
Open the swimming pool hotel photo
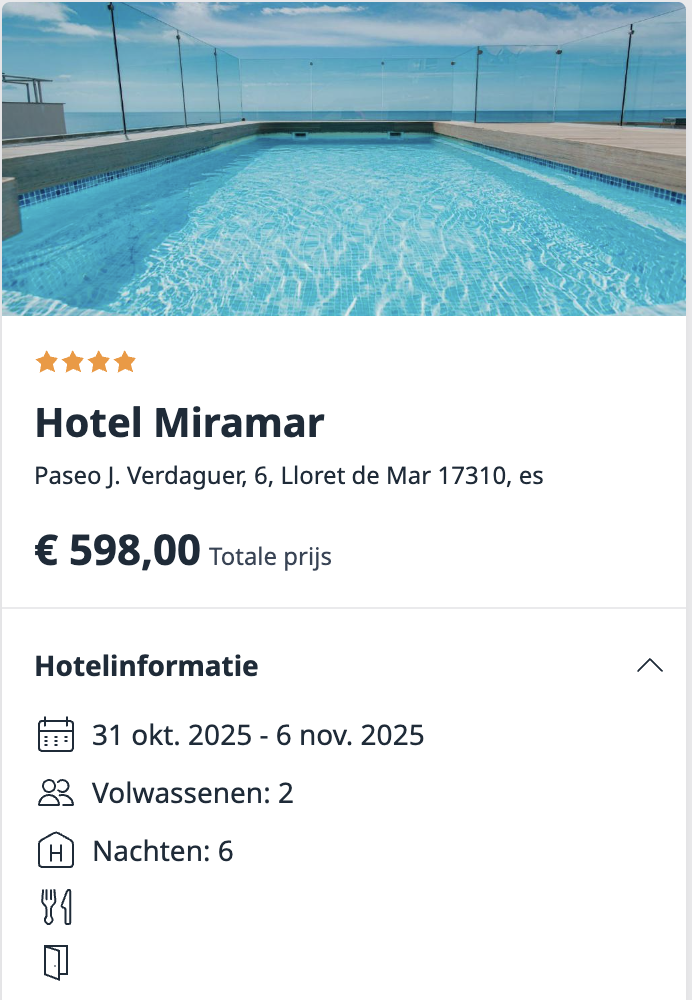(x=344, y=158)
